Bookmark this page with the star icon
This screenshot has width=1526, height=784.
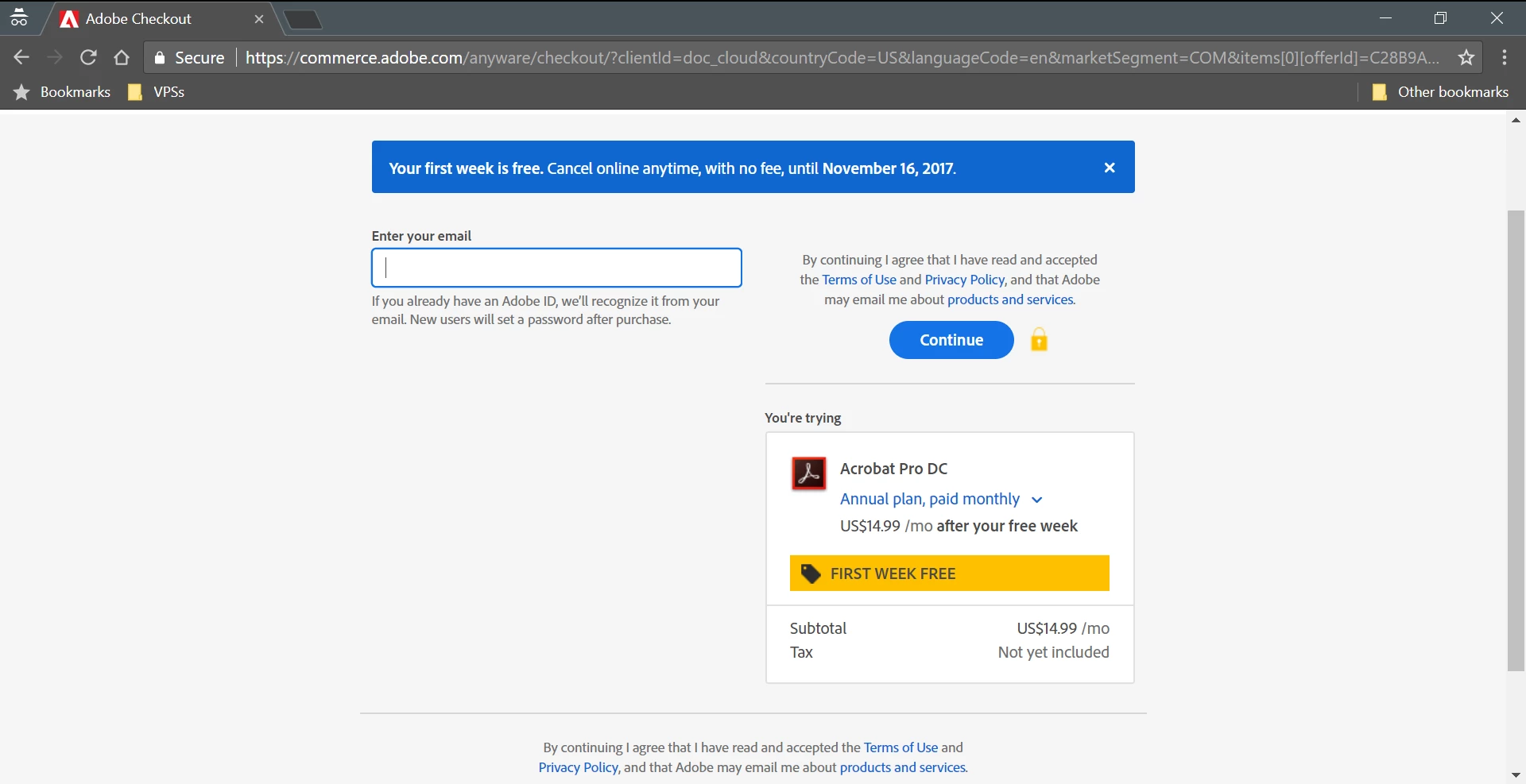click(1466, 57)
